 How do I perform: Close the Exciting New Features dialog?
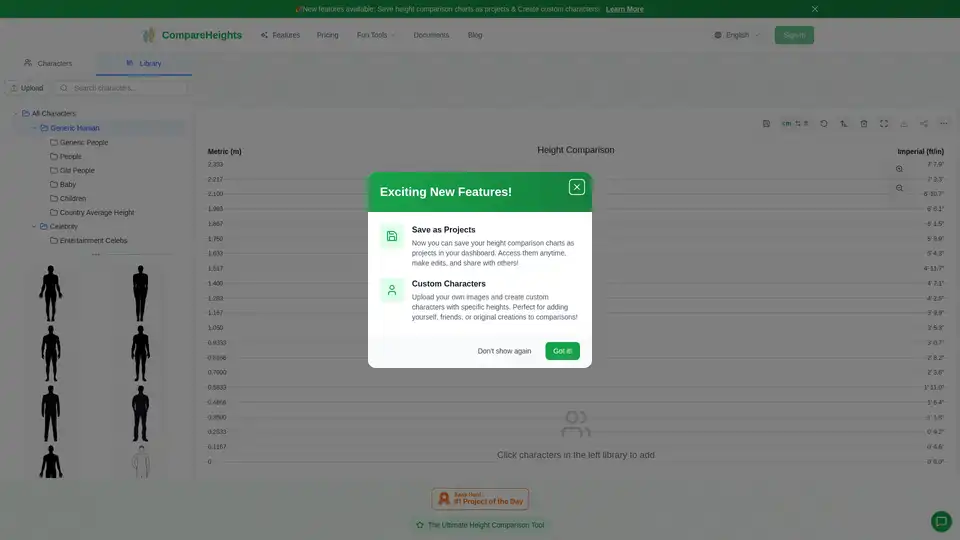(x=576, y=187)
